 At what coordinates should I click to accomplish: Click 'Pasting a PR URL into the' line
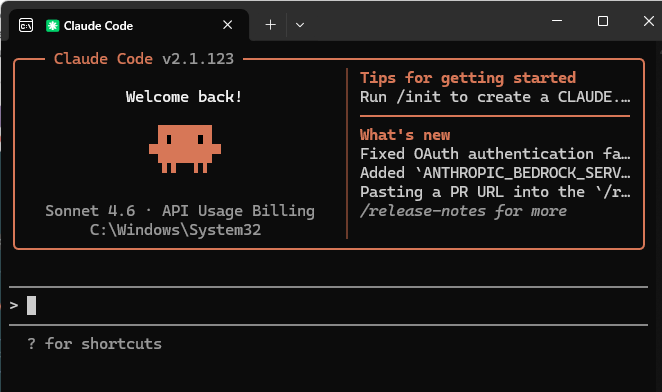click(x=495, y=192)
